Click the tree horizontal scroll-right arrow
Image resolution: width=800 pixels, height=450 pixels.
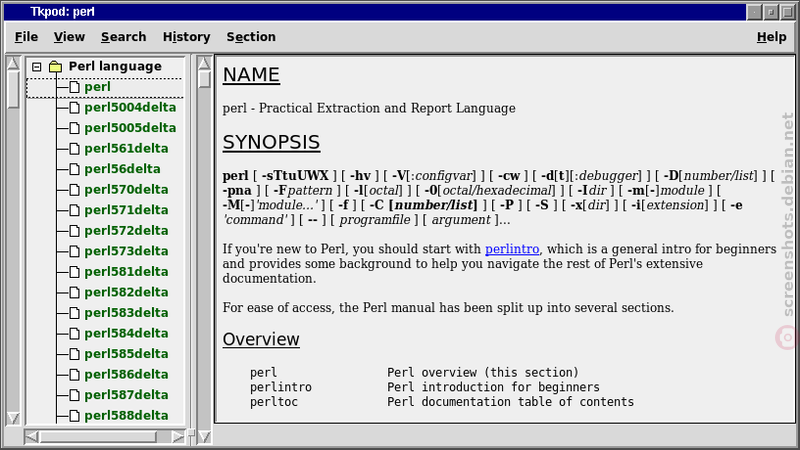177,437
